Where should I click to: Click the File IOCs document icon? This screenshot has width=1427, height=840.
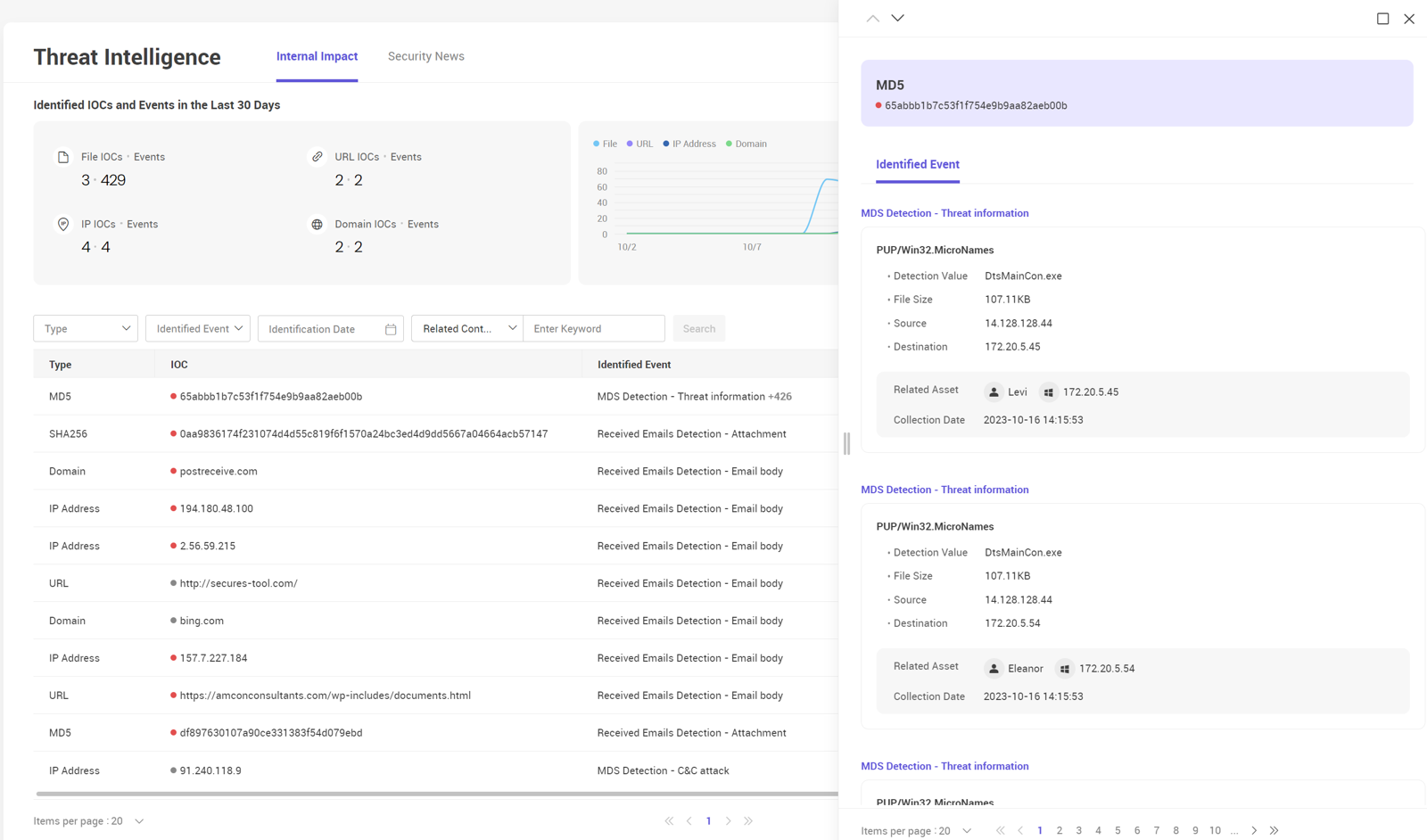point(63,157)
